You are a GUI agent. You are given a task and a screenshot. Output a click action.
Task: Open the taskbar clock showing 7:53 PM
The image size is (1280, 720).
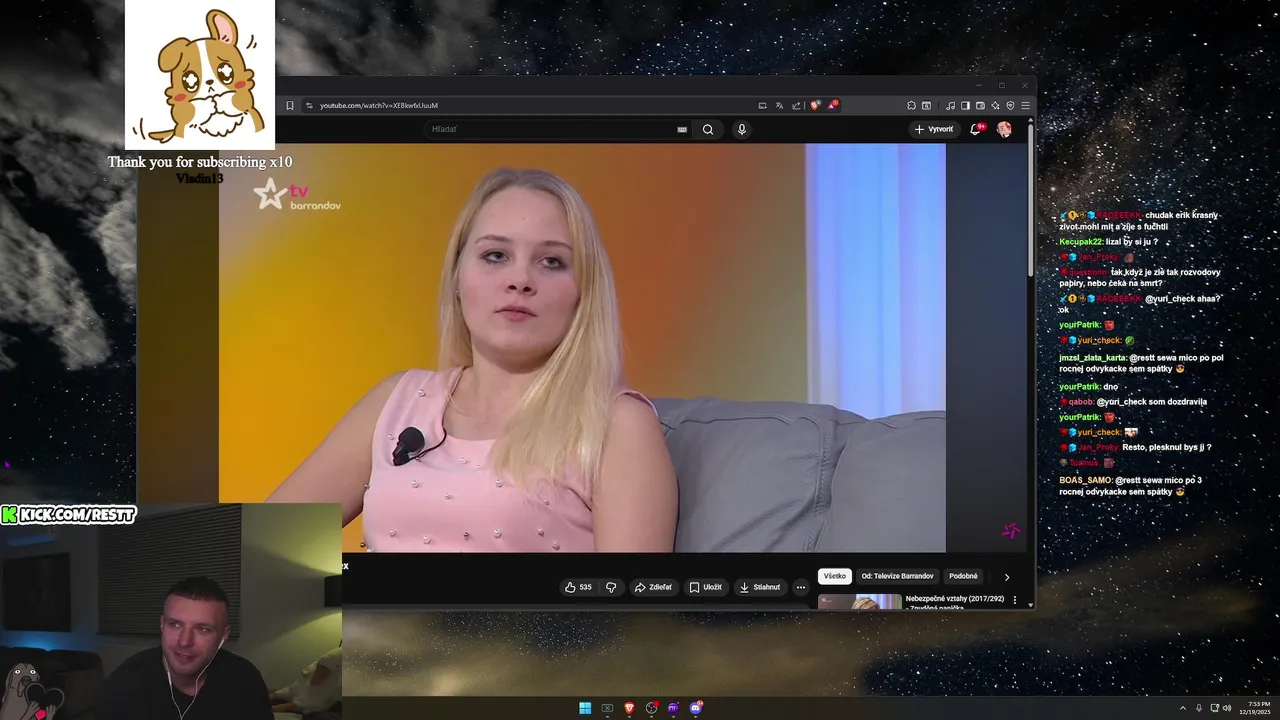pyautogui.click(x=1255, y=708)
